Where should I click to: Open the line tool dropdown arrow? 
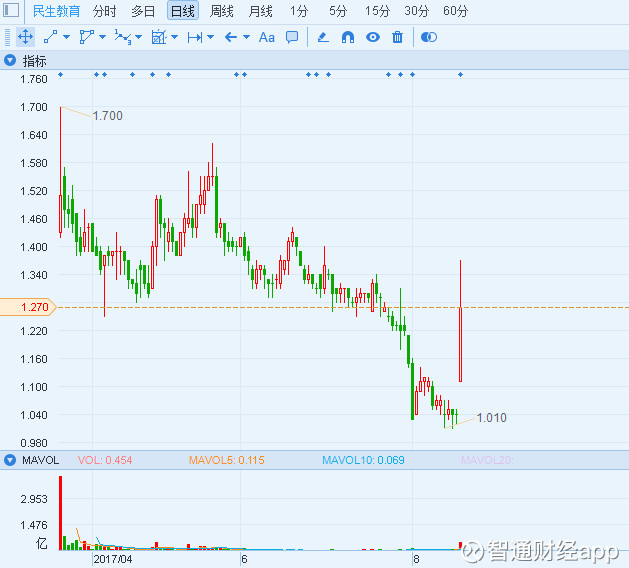click(66, 37)
